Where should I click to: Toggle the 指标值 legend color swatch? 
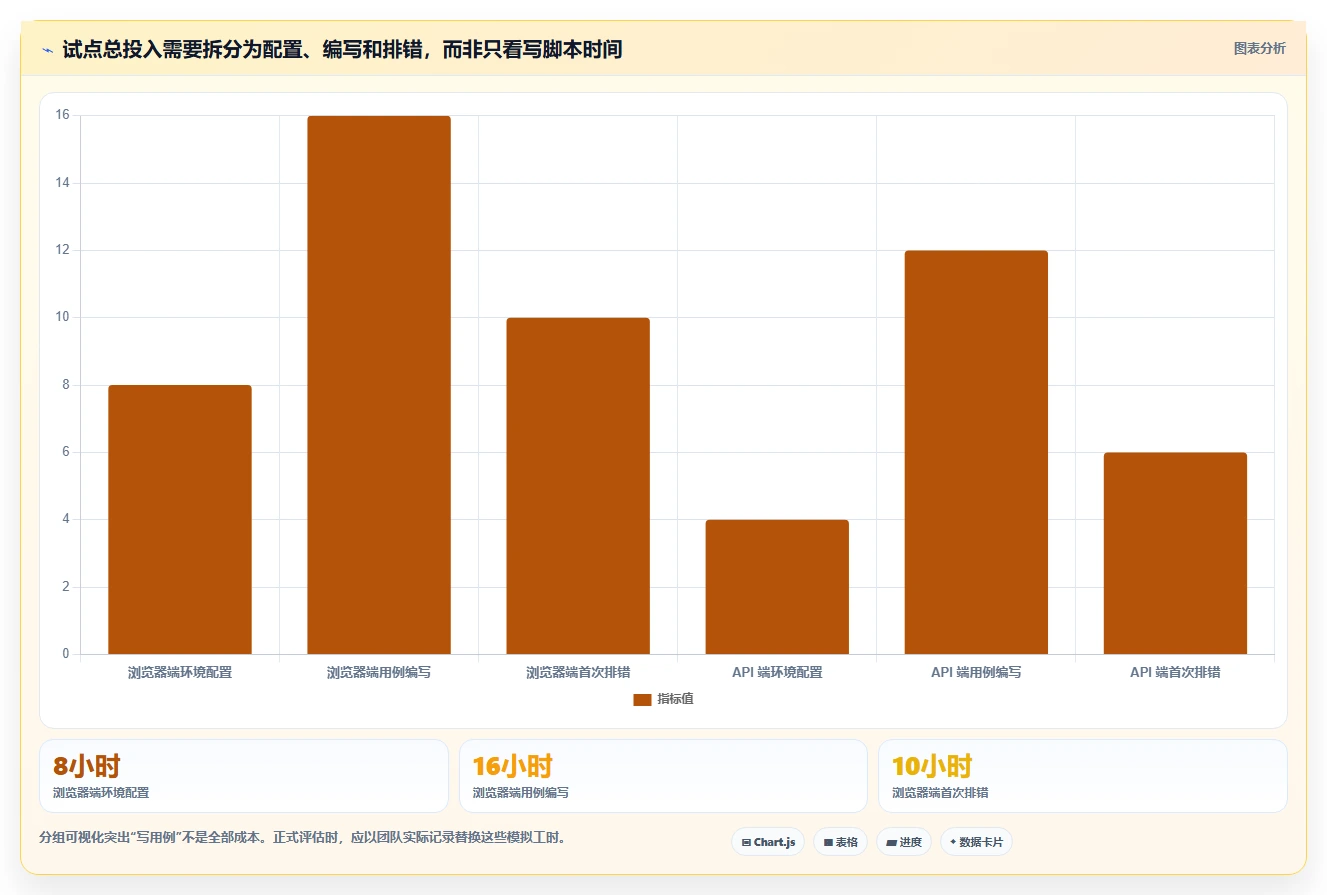coord(642,699)
